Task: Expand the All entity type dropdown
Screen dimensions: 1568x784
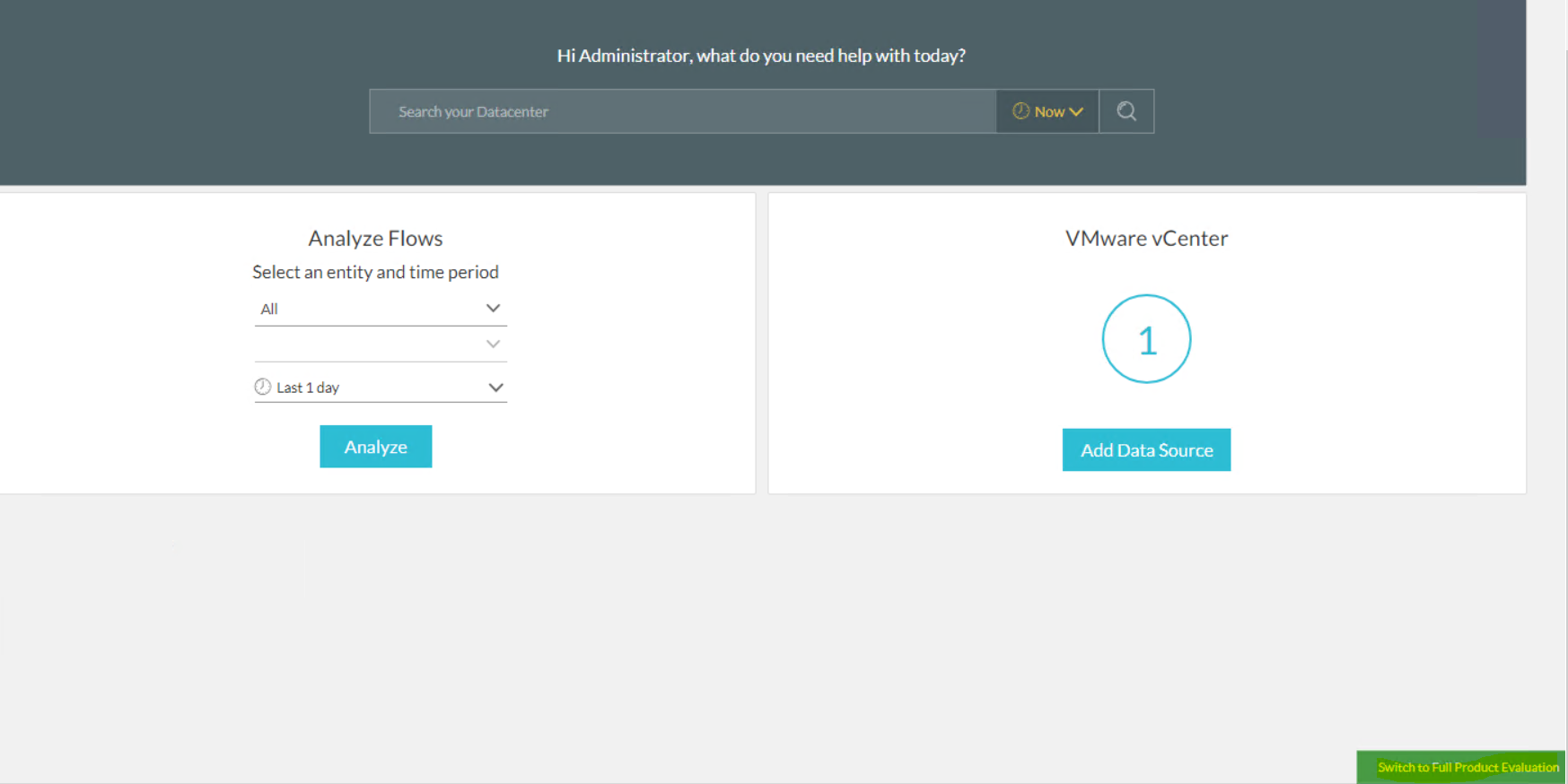Action: [x=381, y=309]
